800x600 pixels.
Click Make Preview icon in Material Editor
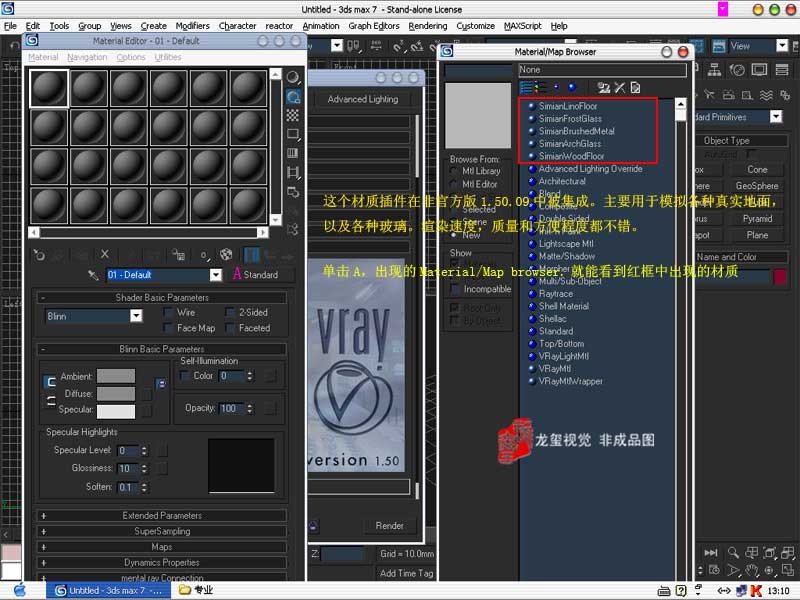click(293, 173)
